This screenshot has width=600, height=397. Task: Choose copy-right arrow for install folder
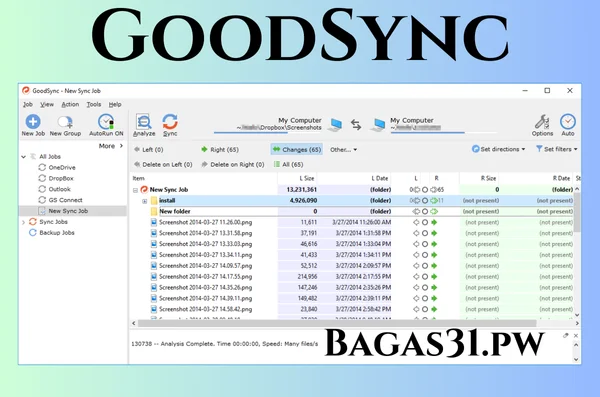(x=434, y=200)
